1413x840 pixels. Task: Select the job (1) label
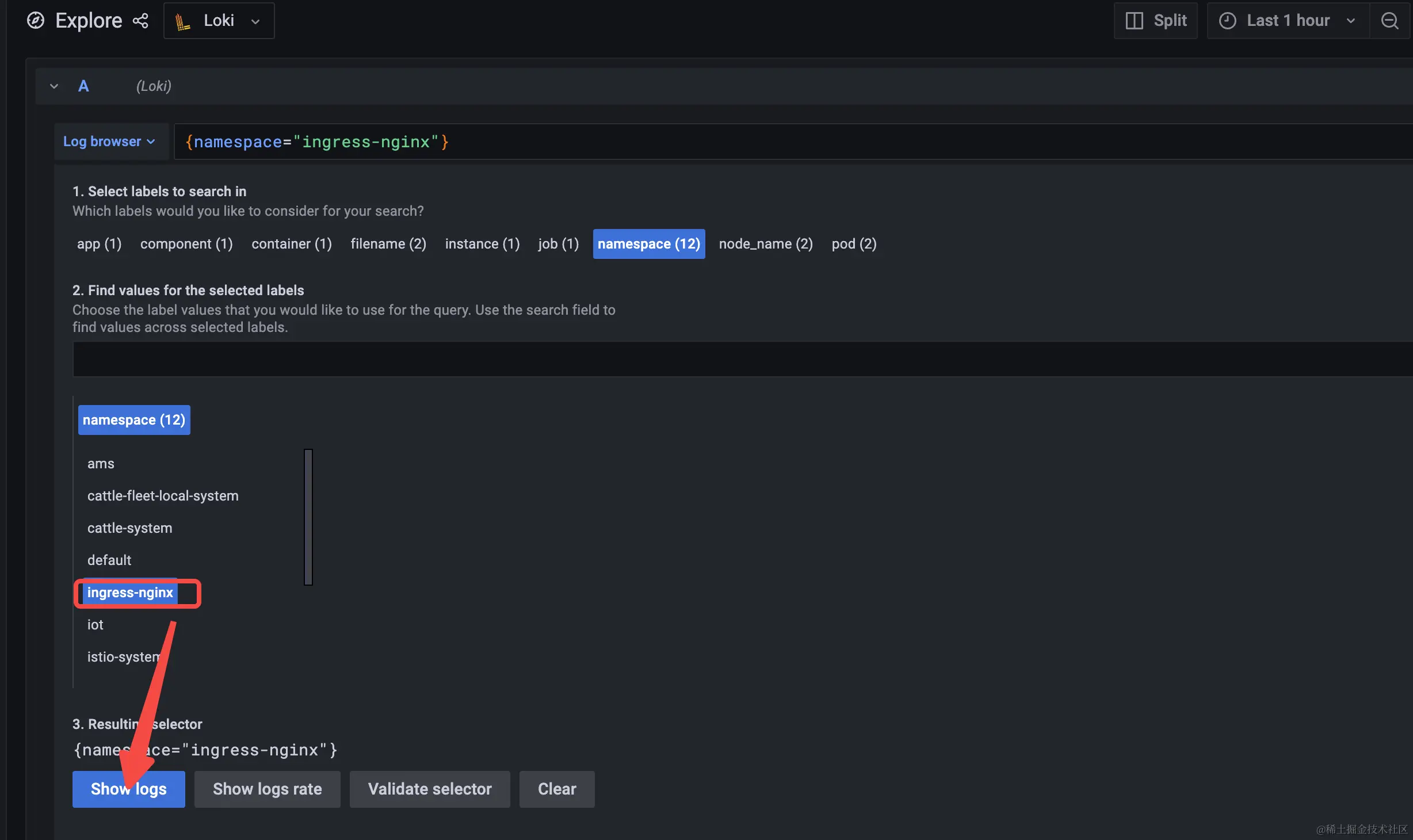pyautogui.click(x=558, y=244)
